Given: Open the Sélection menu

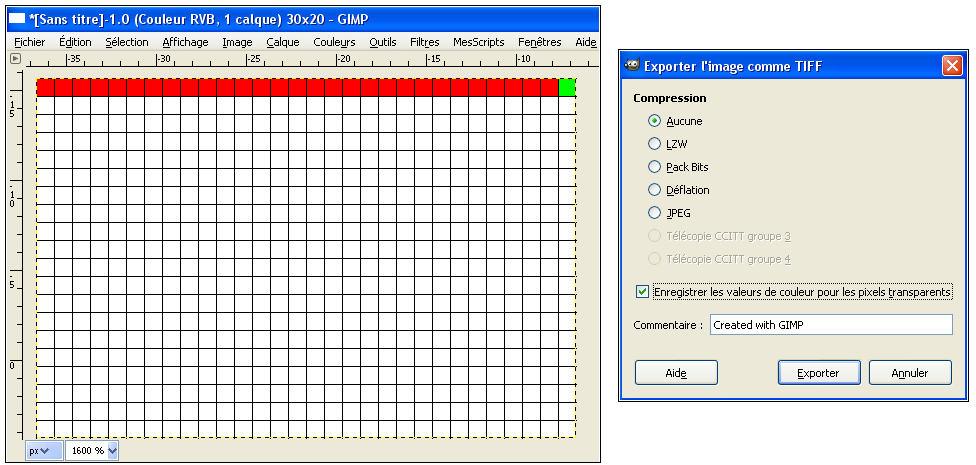Looking at the screenshot, I should [x=127, y=42].
